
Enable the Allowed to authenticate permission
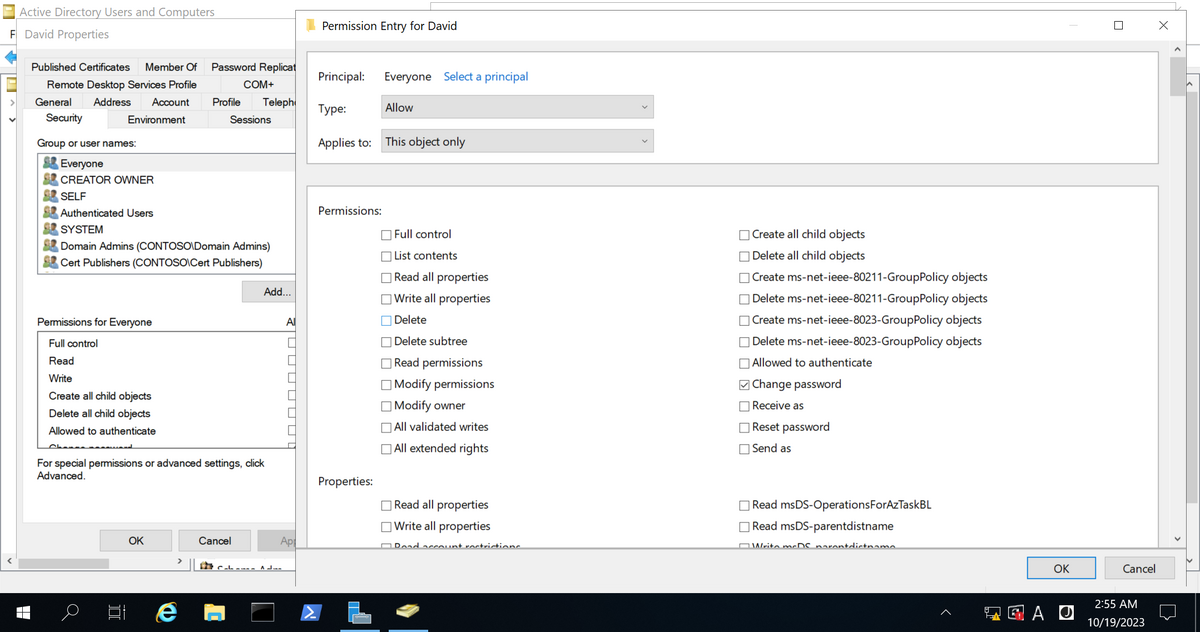[744, 363]
